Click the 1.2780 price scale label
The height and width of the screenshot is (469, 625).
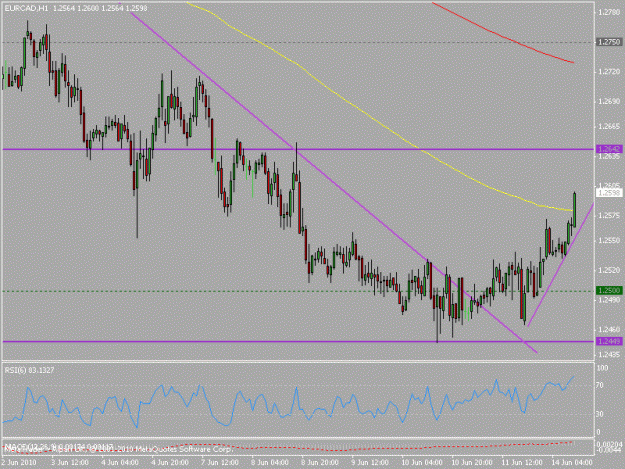(609, 12)
